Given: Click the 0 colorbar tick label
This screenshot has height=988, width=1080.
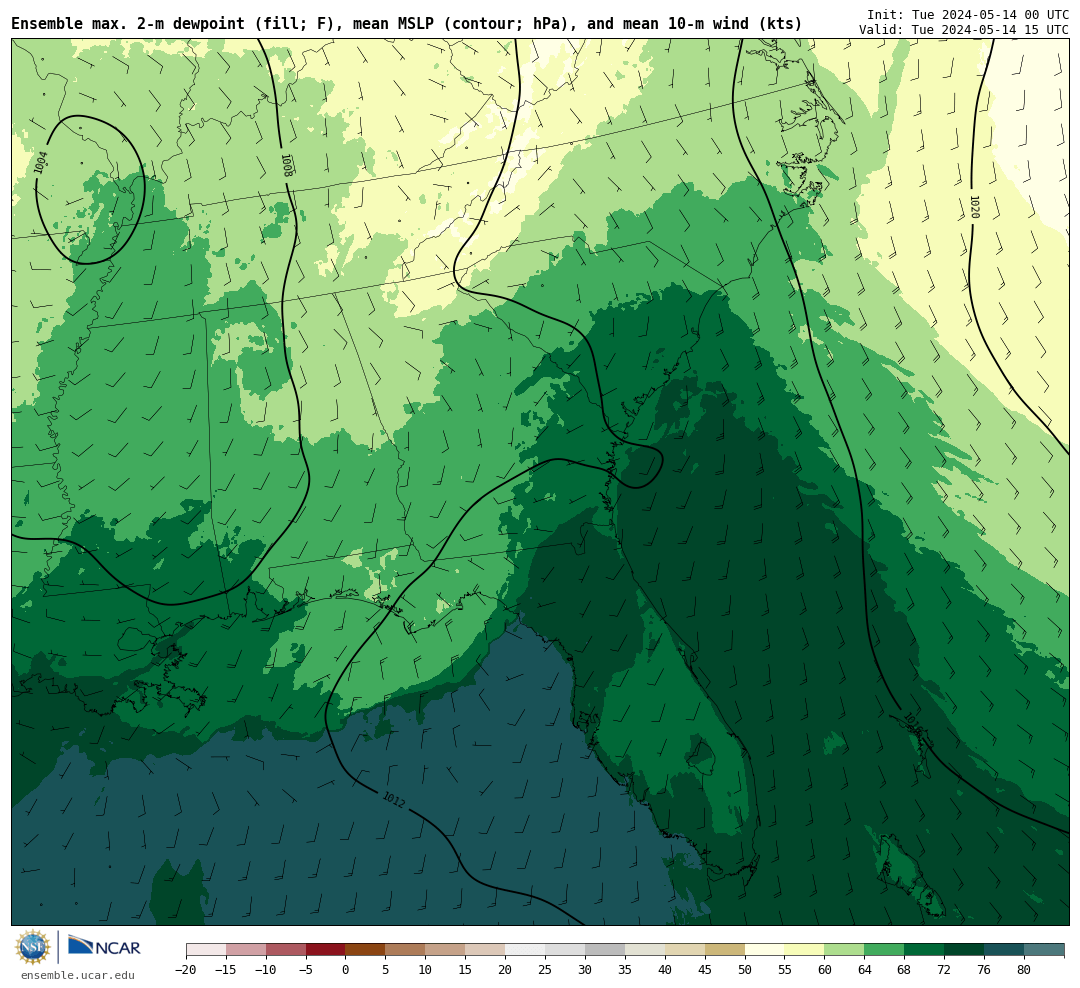Looking at the screenshot, I should pyautogui.click(x=346, y=969).
